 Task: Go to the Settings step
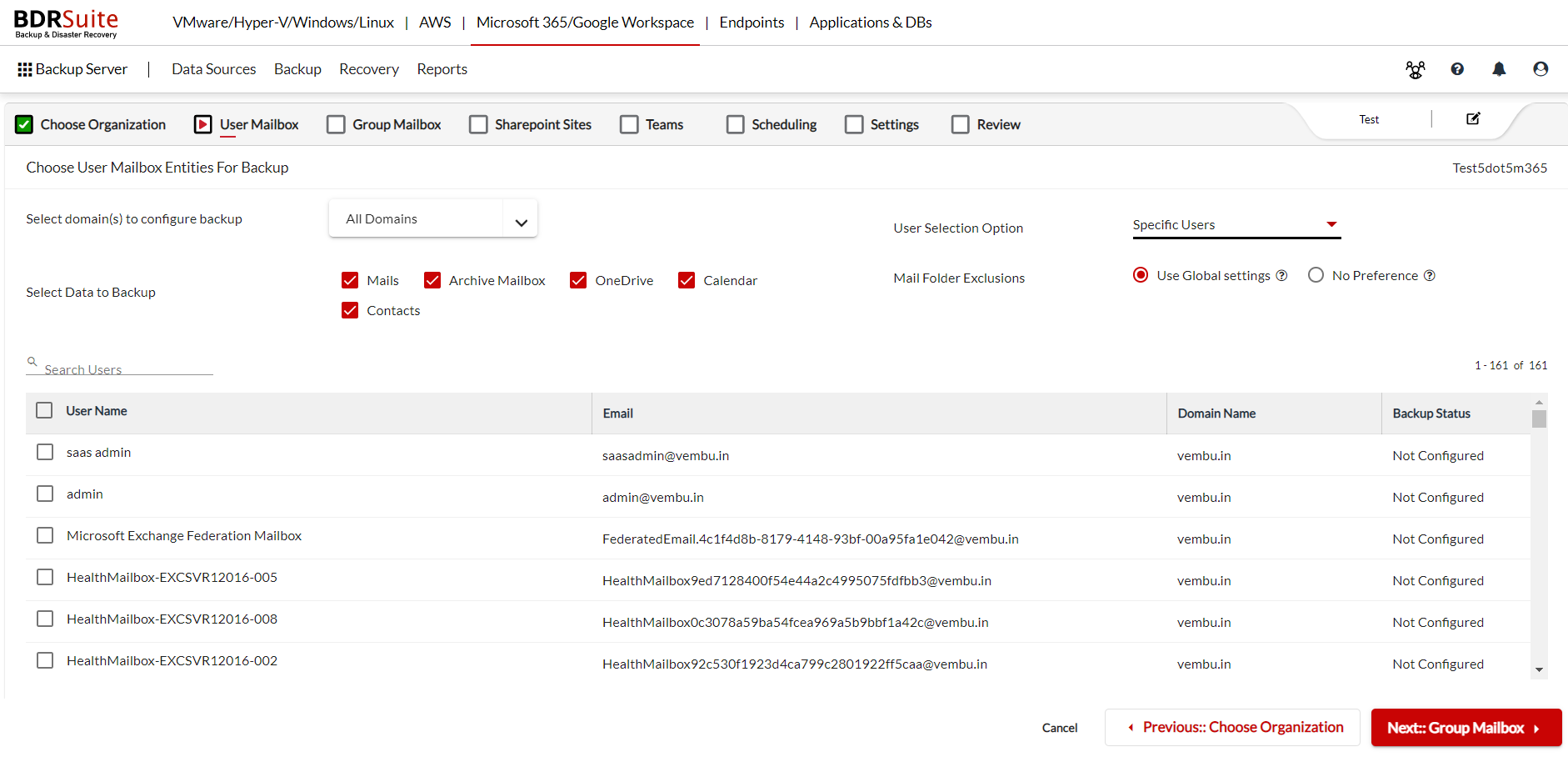881,124
